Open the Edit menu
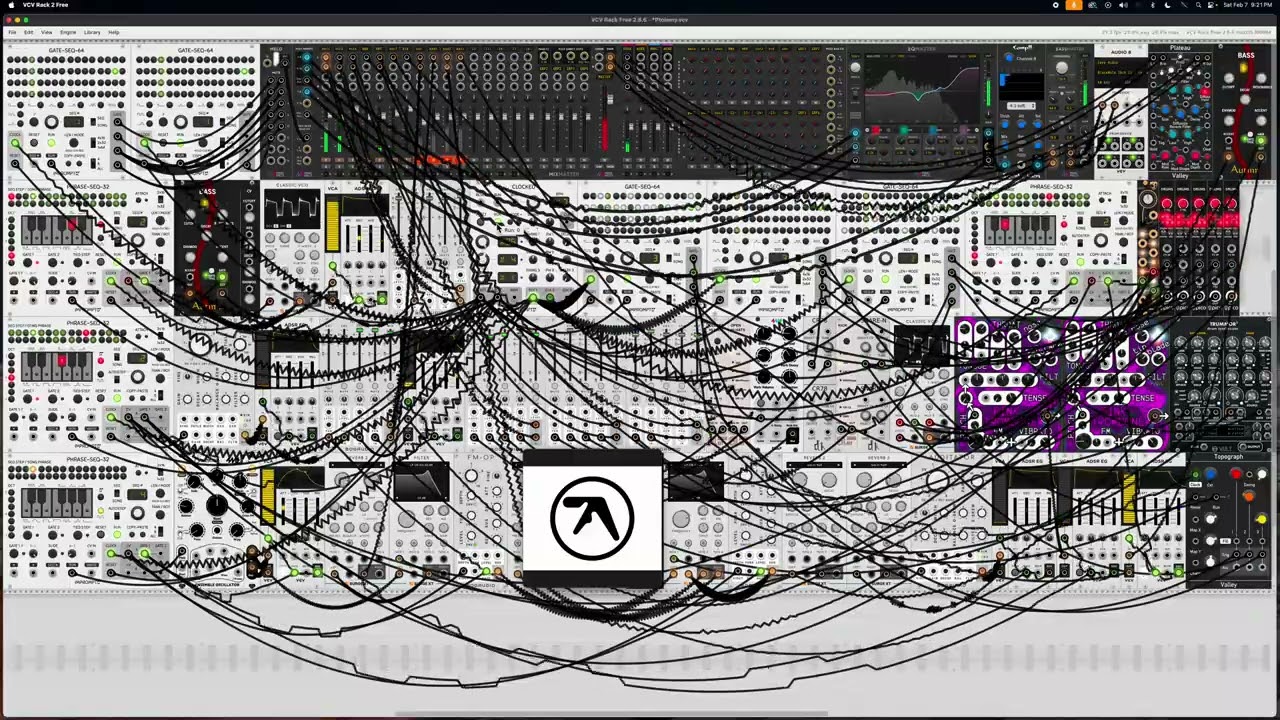 [28, 32]
